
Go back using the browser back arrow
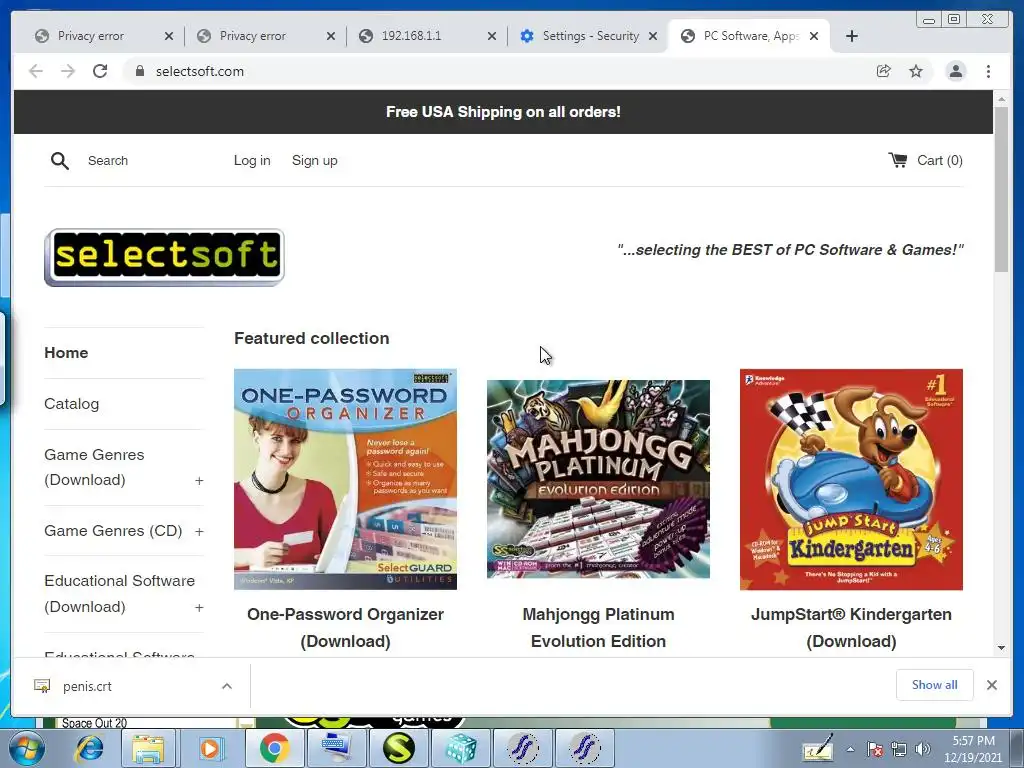click(36, 71)
